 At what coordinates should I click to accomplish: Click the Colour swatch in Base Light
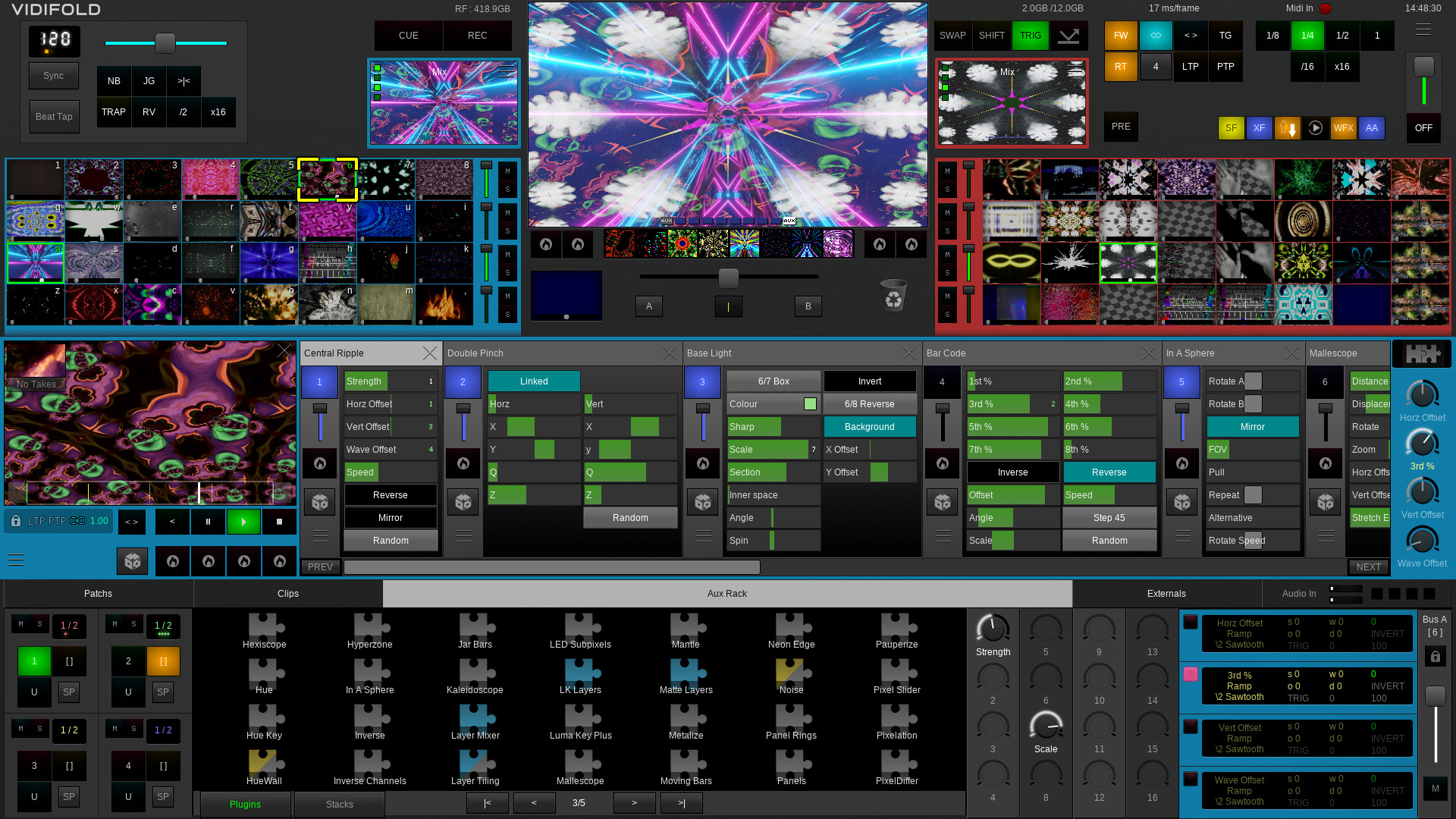click(811, 404)
